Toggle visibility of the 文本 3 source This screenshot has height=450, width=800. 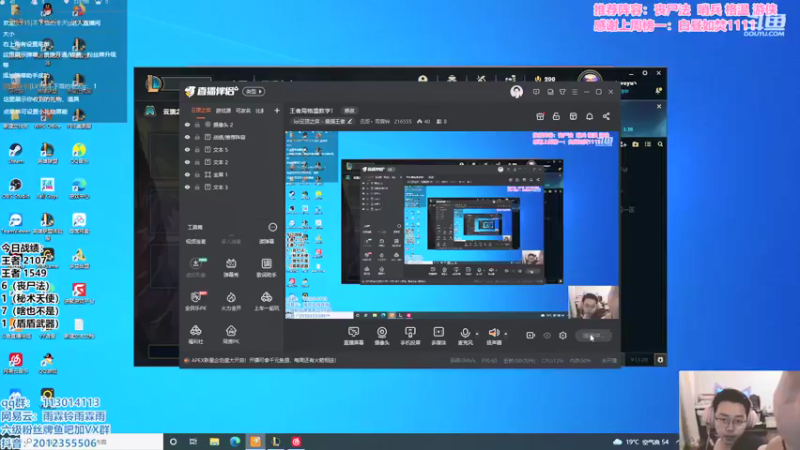click(x=187, y=187)
